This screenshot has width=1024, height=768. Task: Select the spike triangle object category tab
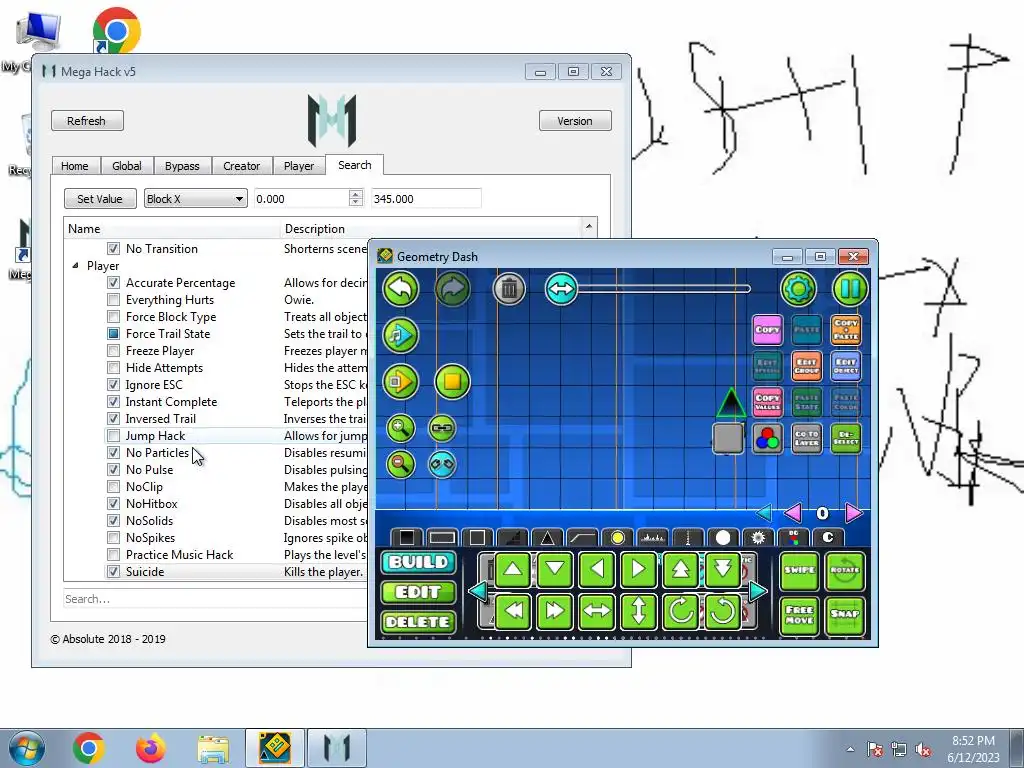[547, 537]
